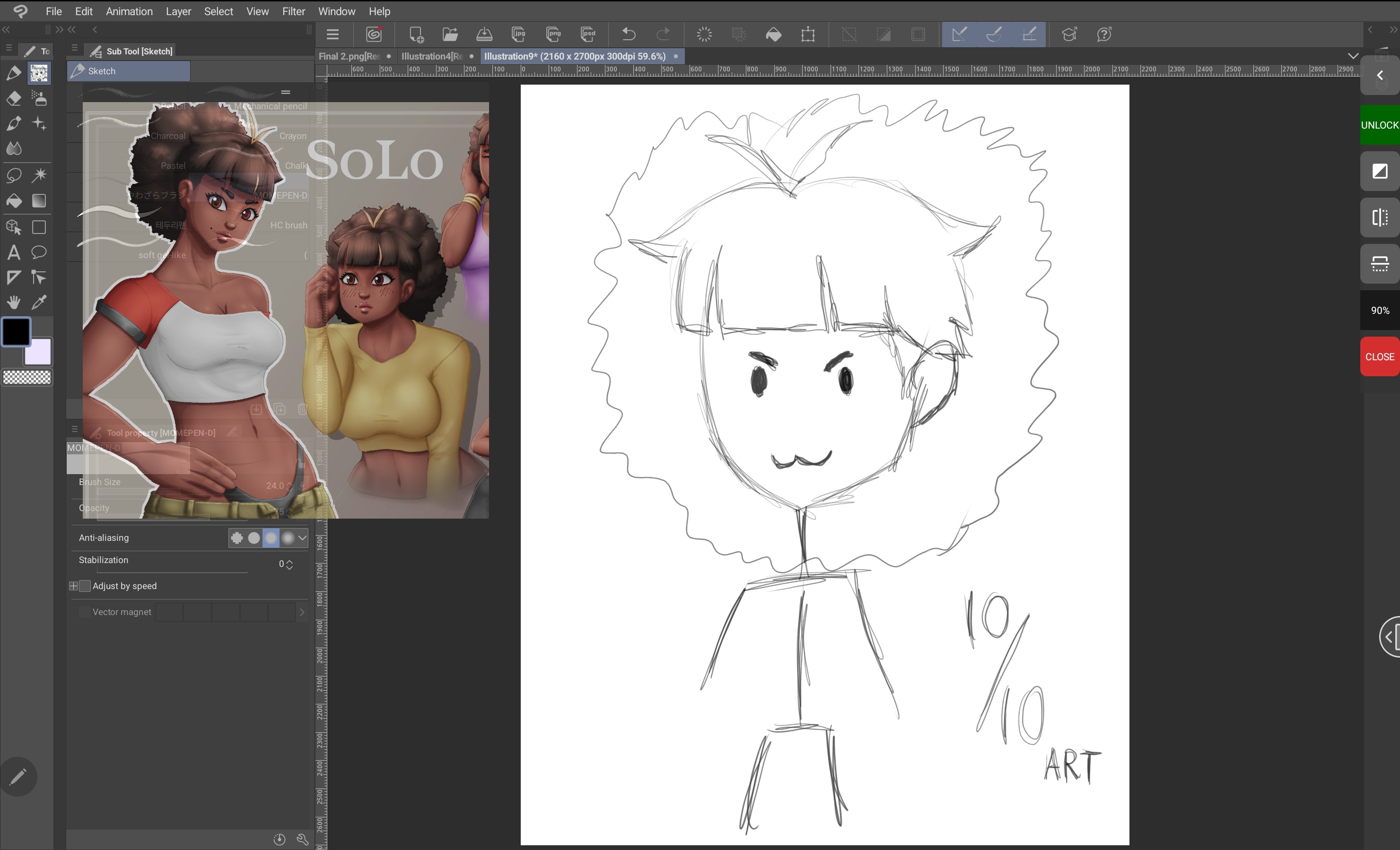Open the Filter menu

coord(293,11)
